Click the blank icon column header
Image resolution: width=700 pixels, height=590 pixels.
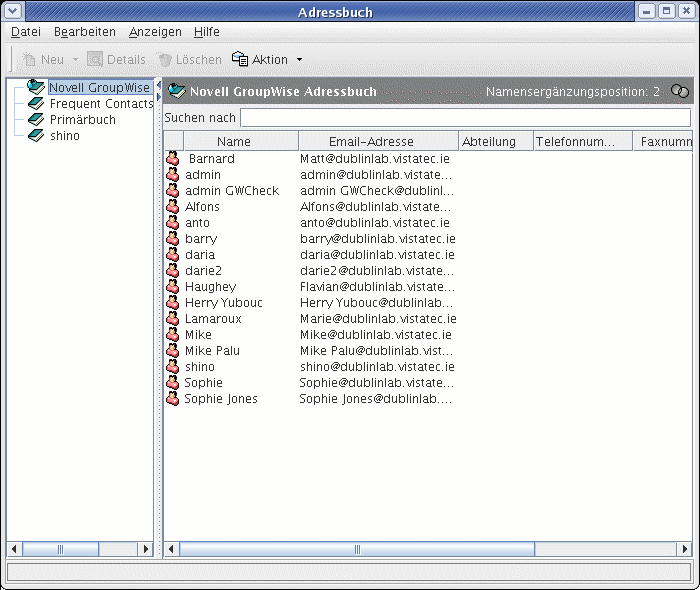click(174, 141)
